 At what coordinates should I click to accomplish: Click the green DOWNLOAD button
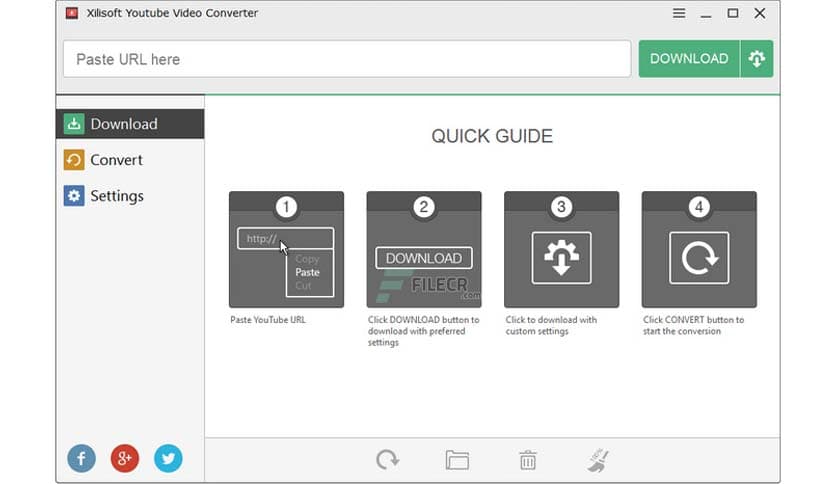tap(689, 59)
